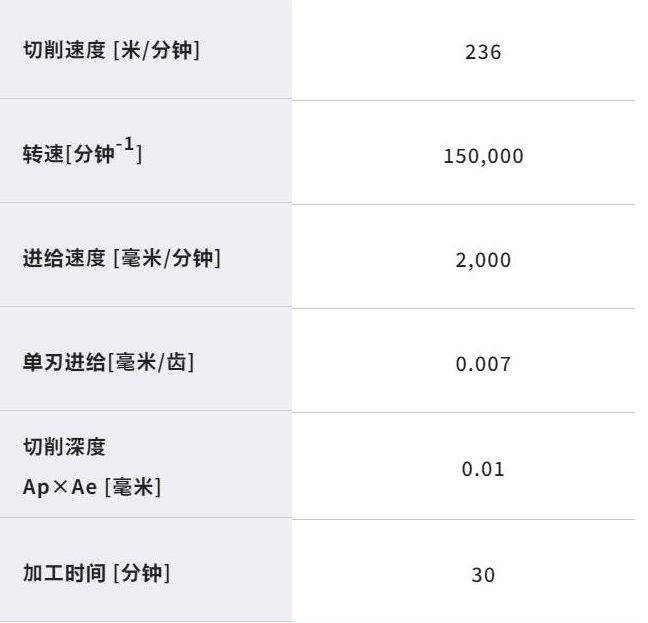The height and width of the screenshot is (623, 648).
Task: Select the 30 machining time value
Action: click(x=483, y=575)
